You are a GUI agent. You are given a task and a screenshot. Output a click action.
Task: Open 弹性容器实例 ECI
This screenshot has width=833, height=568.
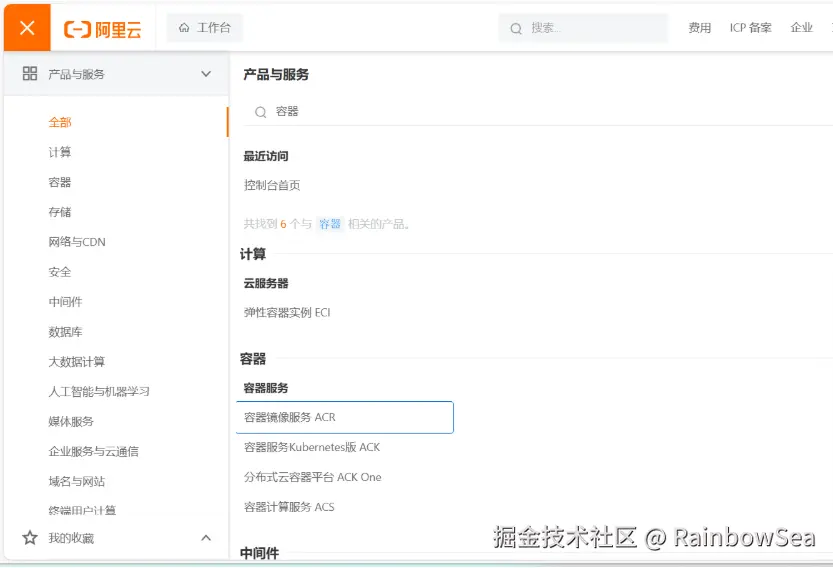(287, 312)
